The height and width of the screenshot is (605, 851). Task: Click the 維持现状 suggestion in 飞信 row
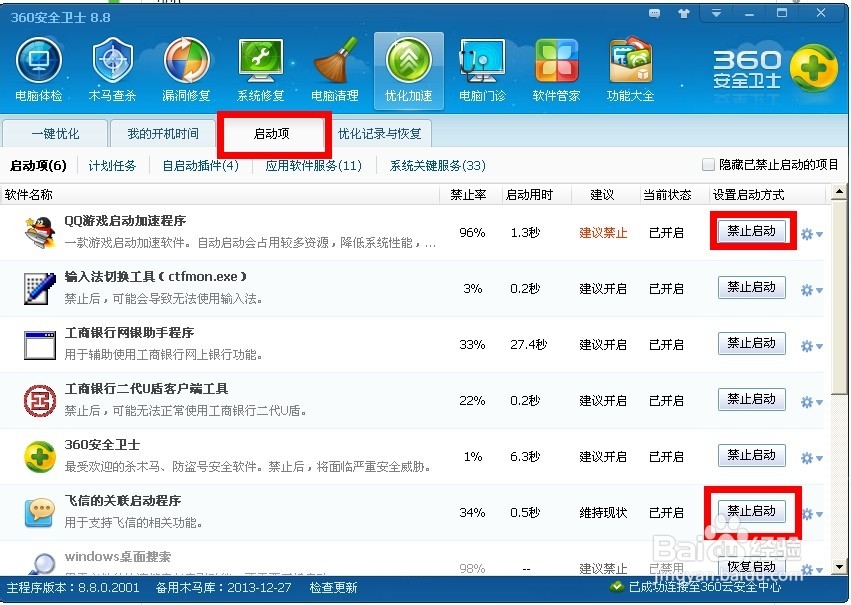(x=603, y=513)
